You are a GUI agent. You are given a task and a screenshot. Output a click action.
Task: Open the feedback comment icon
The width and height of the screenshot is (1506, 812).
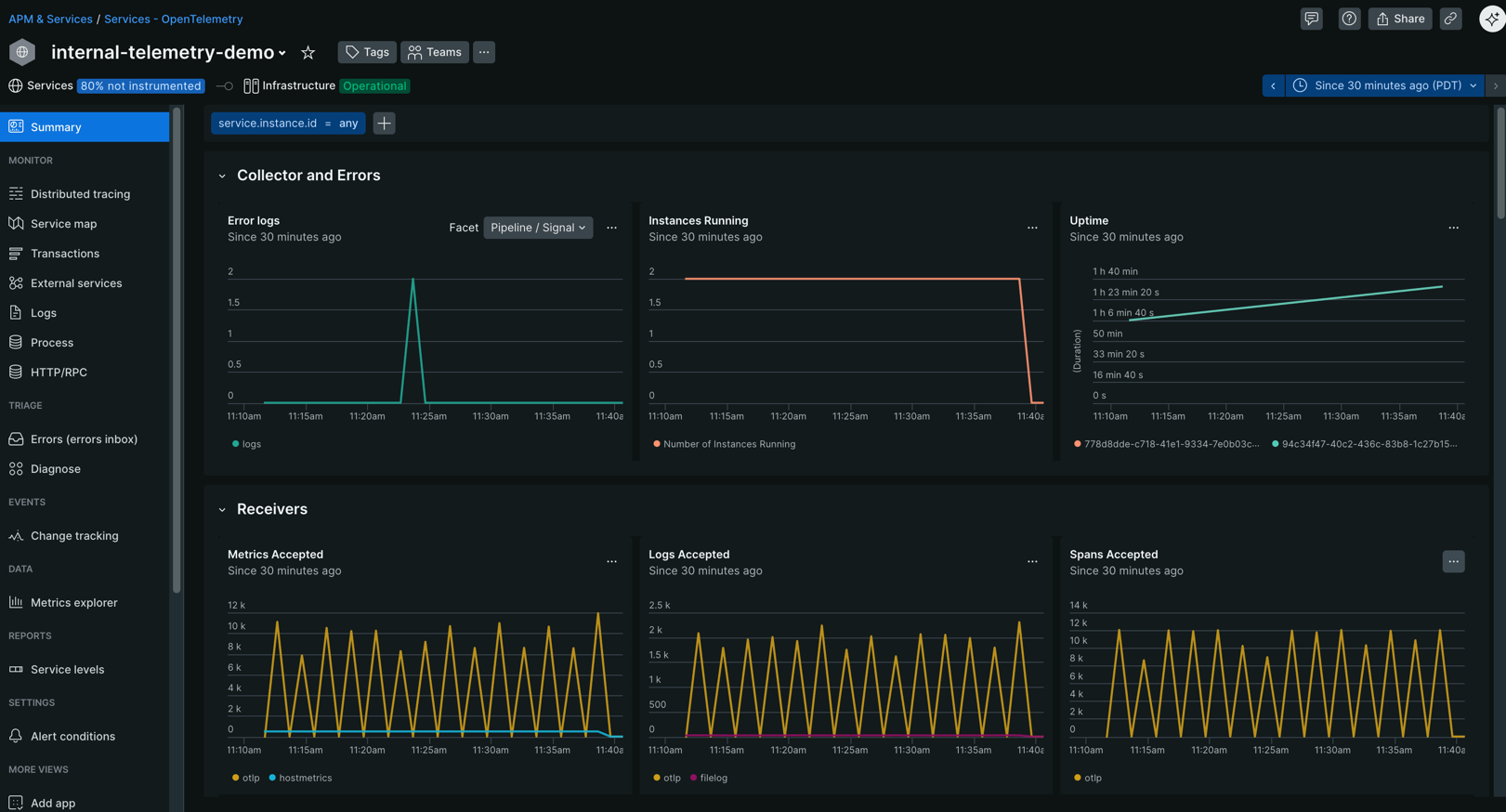1311,19
